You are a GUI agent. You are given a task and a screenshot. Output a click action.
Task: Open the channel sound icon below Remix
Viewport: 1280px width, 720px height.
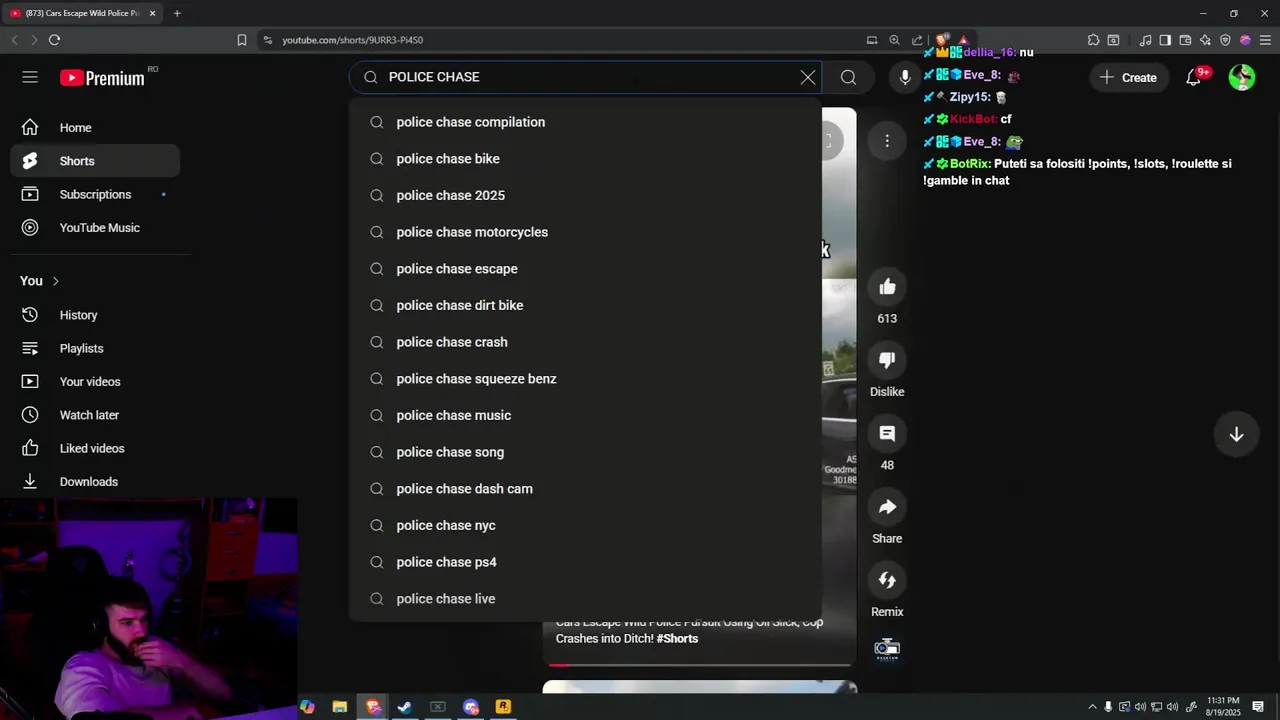[x=887, y=649]
